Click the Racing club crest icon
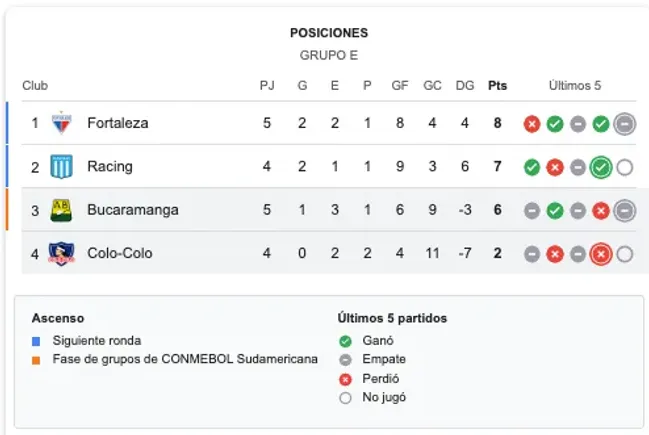This screenshot has width=649, height=435. (x=61, y=166)
